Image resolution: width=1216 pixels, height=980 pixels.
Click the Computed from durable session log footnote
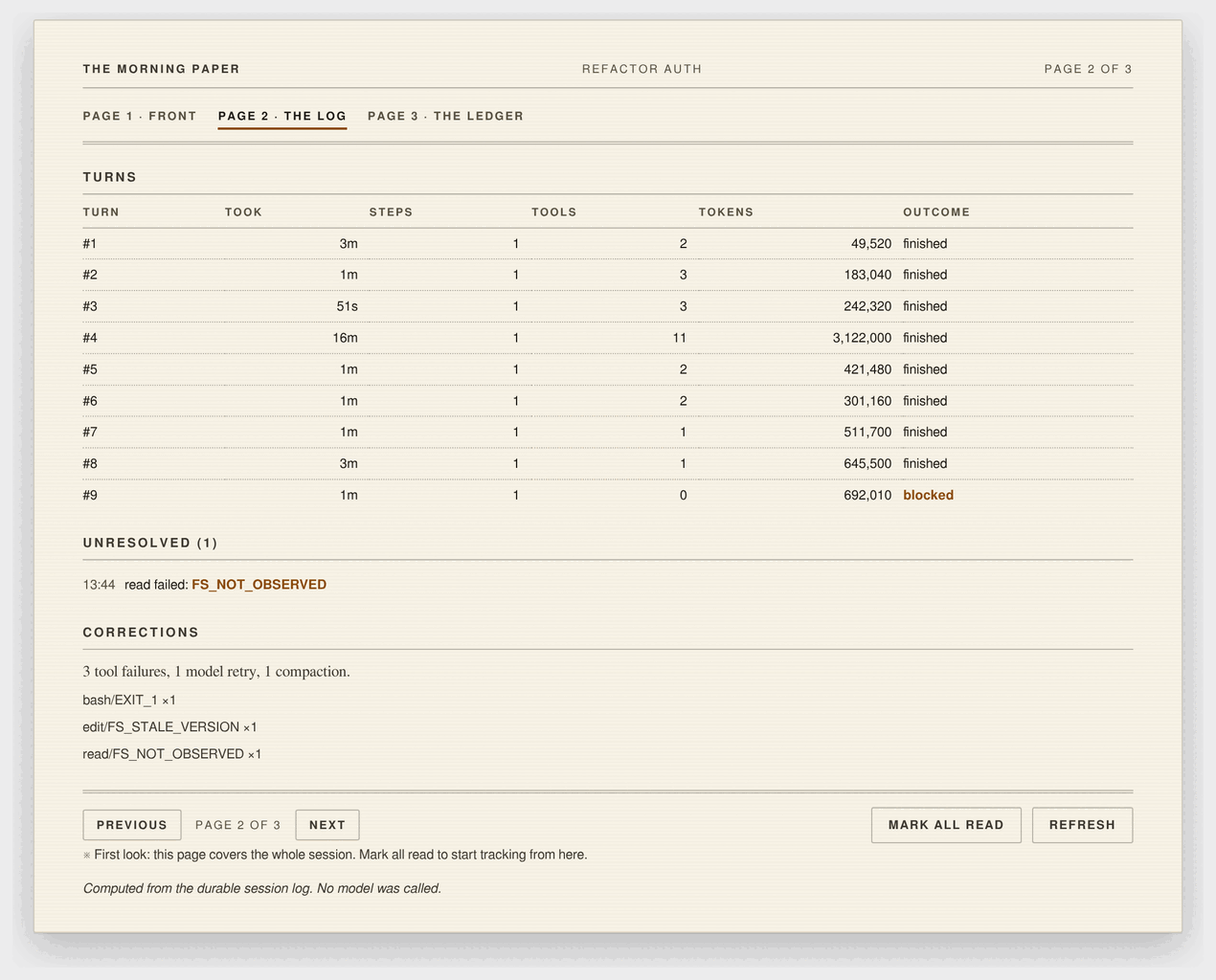pos(262,888)
